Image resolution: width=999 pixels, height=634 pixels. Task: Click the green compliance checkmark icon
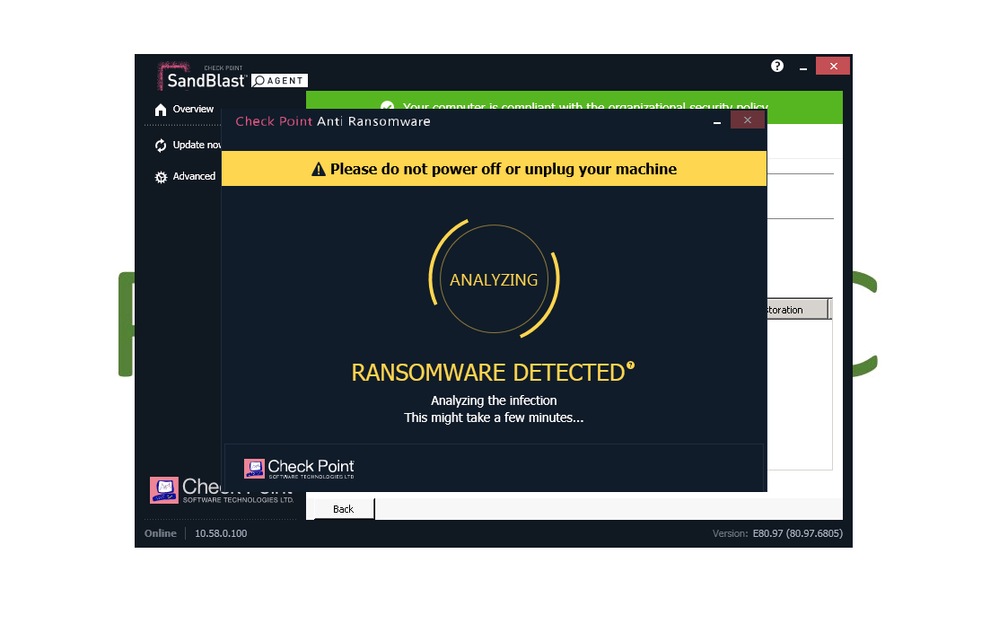(x=387, y=106)
